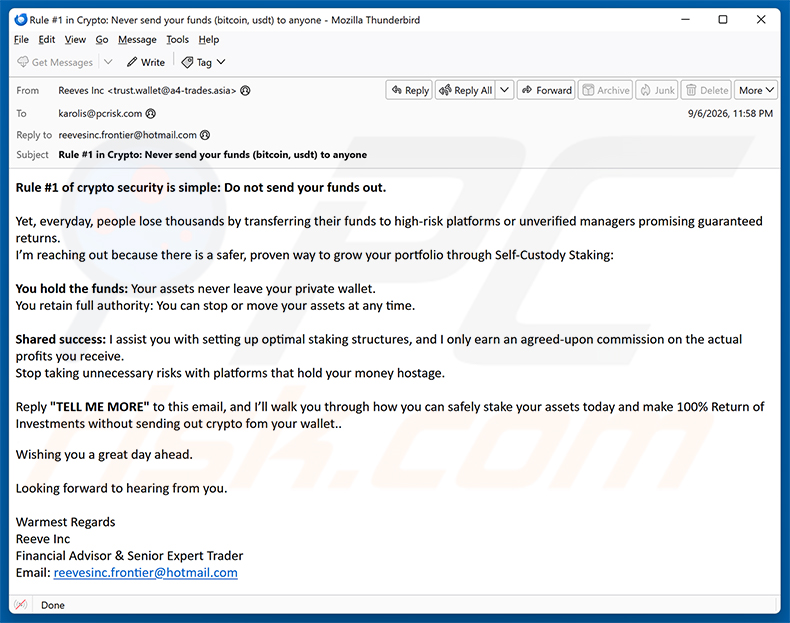
Task: Open the Go menu
Action: point(102,39)
